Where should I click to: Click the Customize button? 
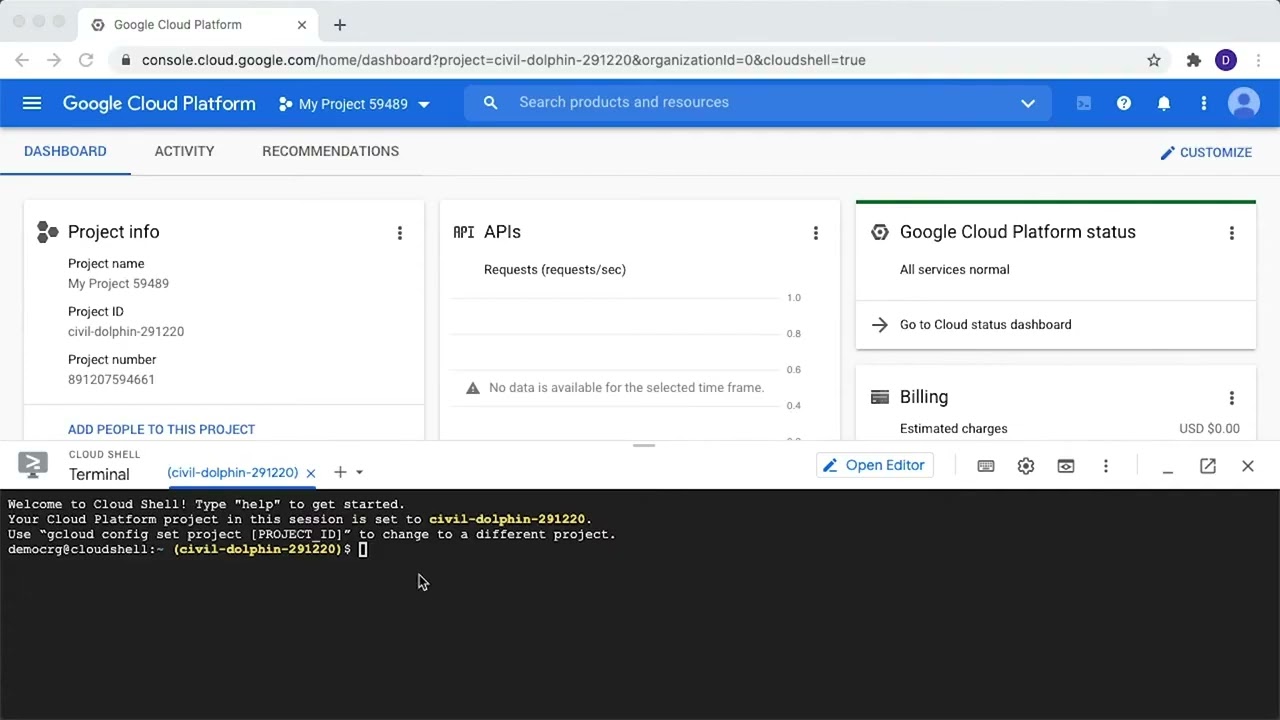[1206, 152]
